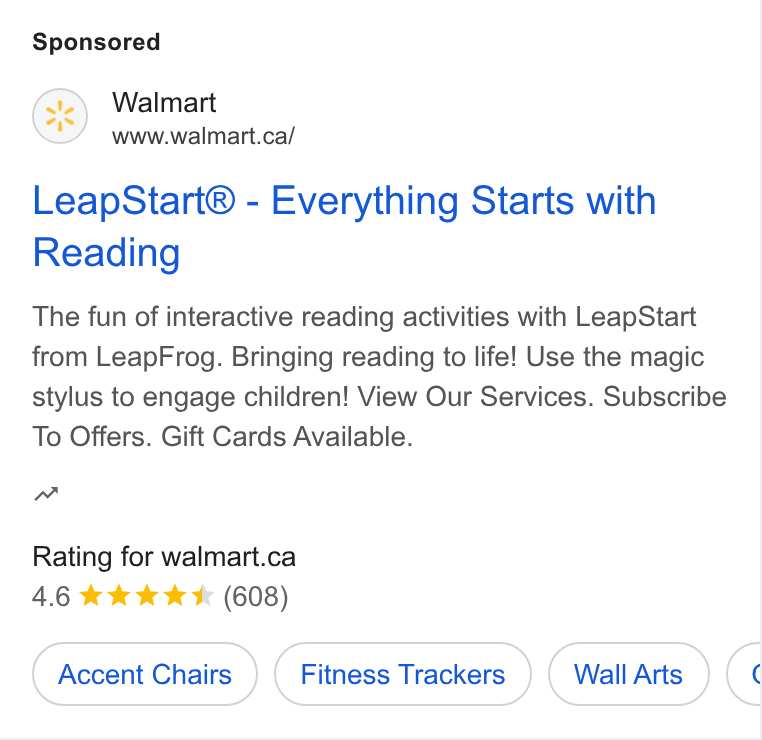The width and height of the screenshot is (762, 740).
Task: Click the half-filled fifth rating star
Action: [x=203, y=596]
